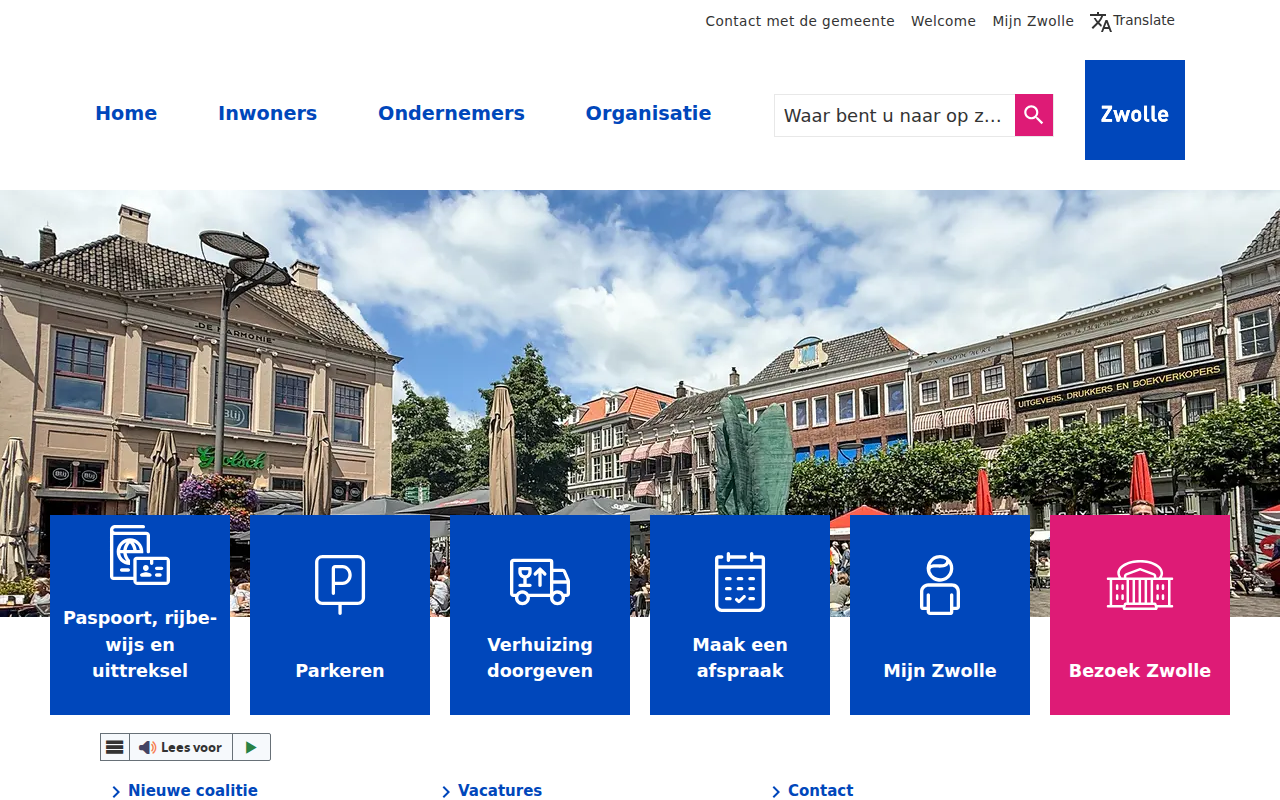
Task: Open the Organisatie menu item
Action: tap(648, 113)
